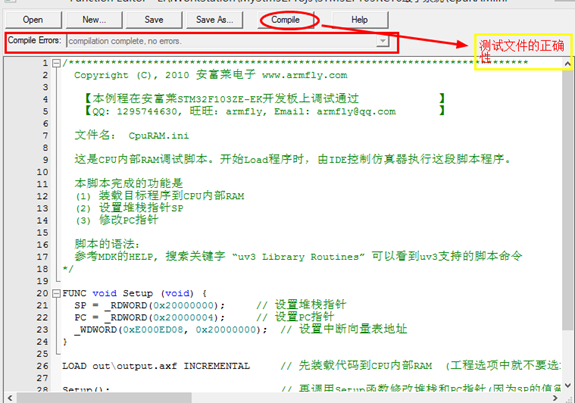Collapse the comment block at line 1
The width and height of the screenshot is (575, 403).
(56, 63)
